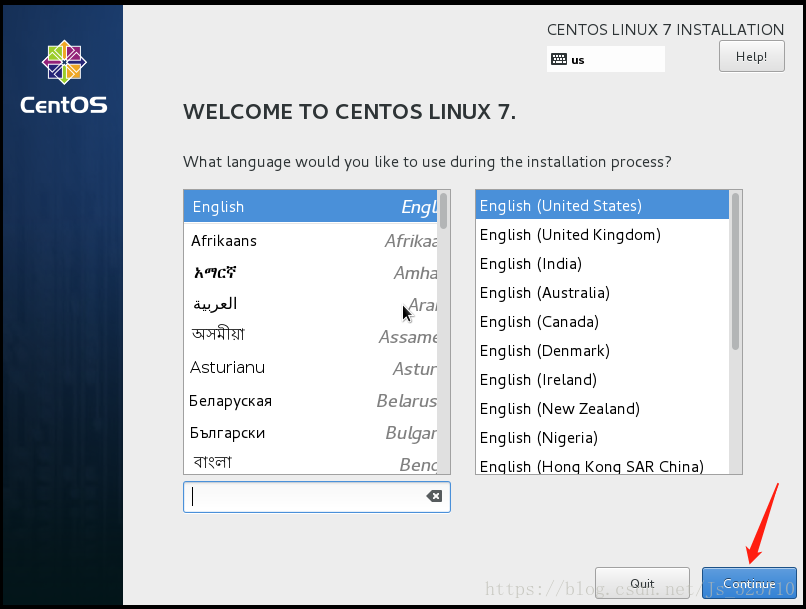806x609 pixels.
Task: Click the Quit button
Action: click(x=642, y=583)
